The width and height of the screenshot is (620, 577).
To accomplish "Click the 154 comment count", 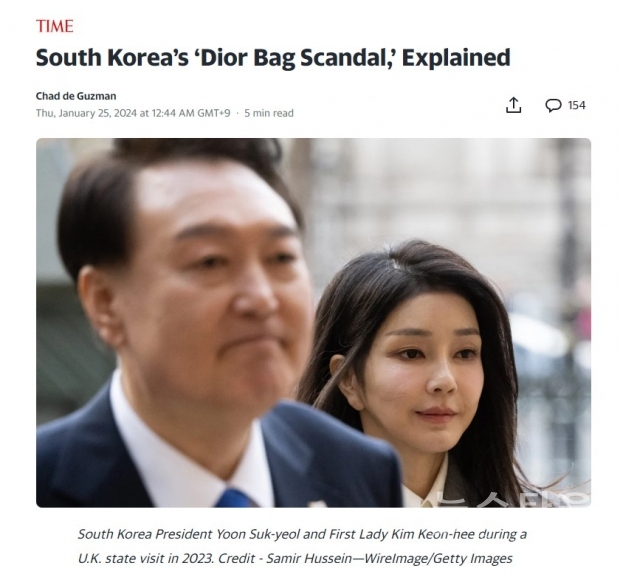I will click(577, 105).
